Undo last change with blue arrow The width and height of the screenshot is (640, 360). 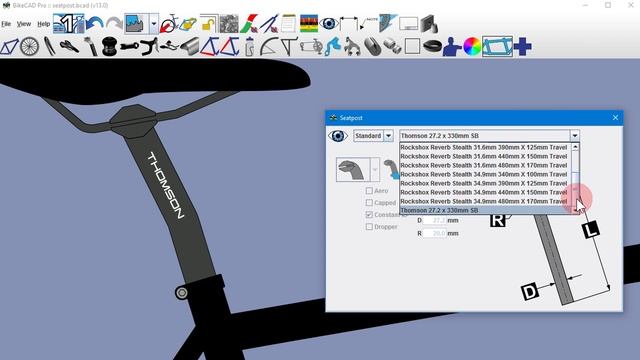(x=94, y=24)
